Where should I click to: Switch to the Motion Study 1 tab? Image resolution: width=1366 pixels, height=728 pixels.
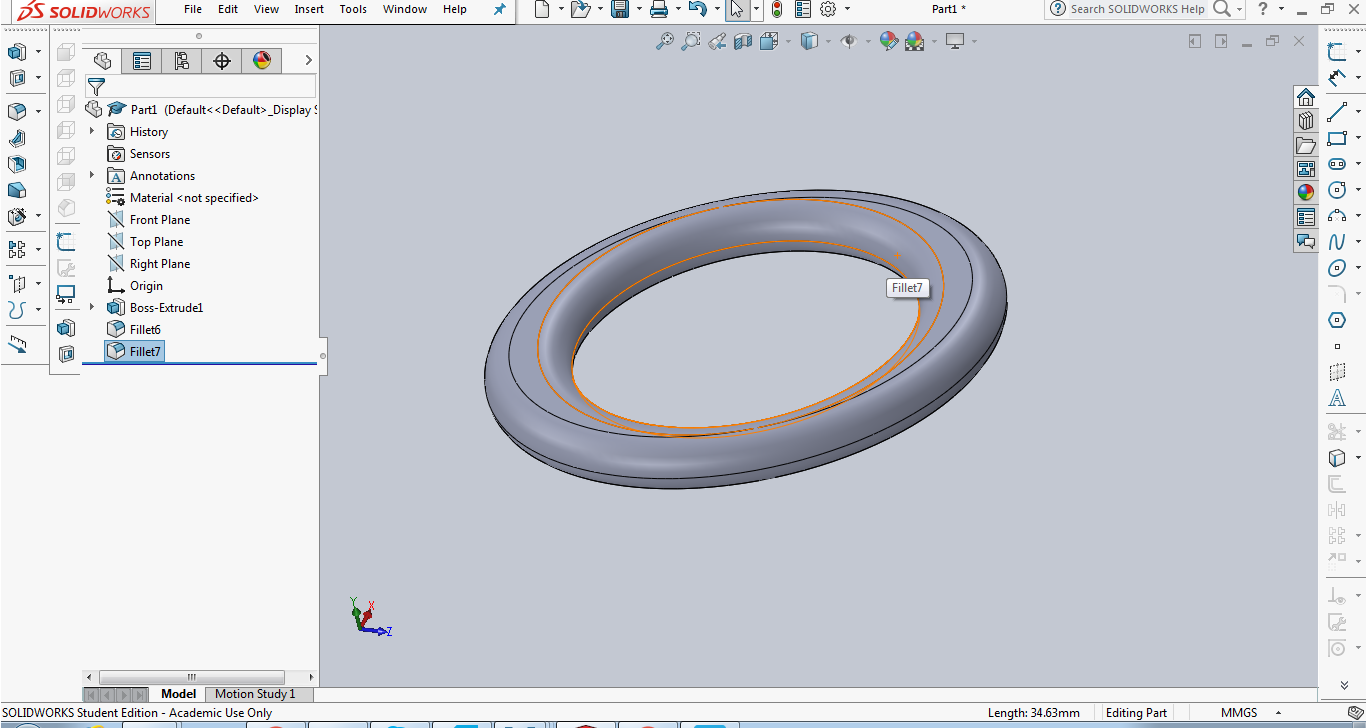[255, 694]
